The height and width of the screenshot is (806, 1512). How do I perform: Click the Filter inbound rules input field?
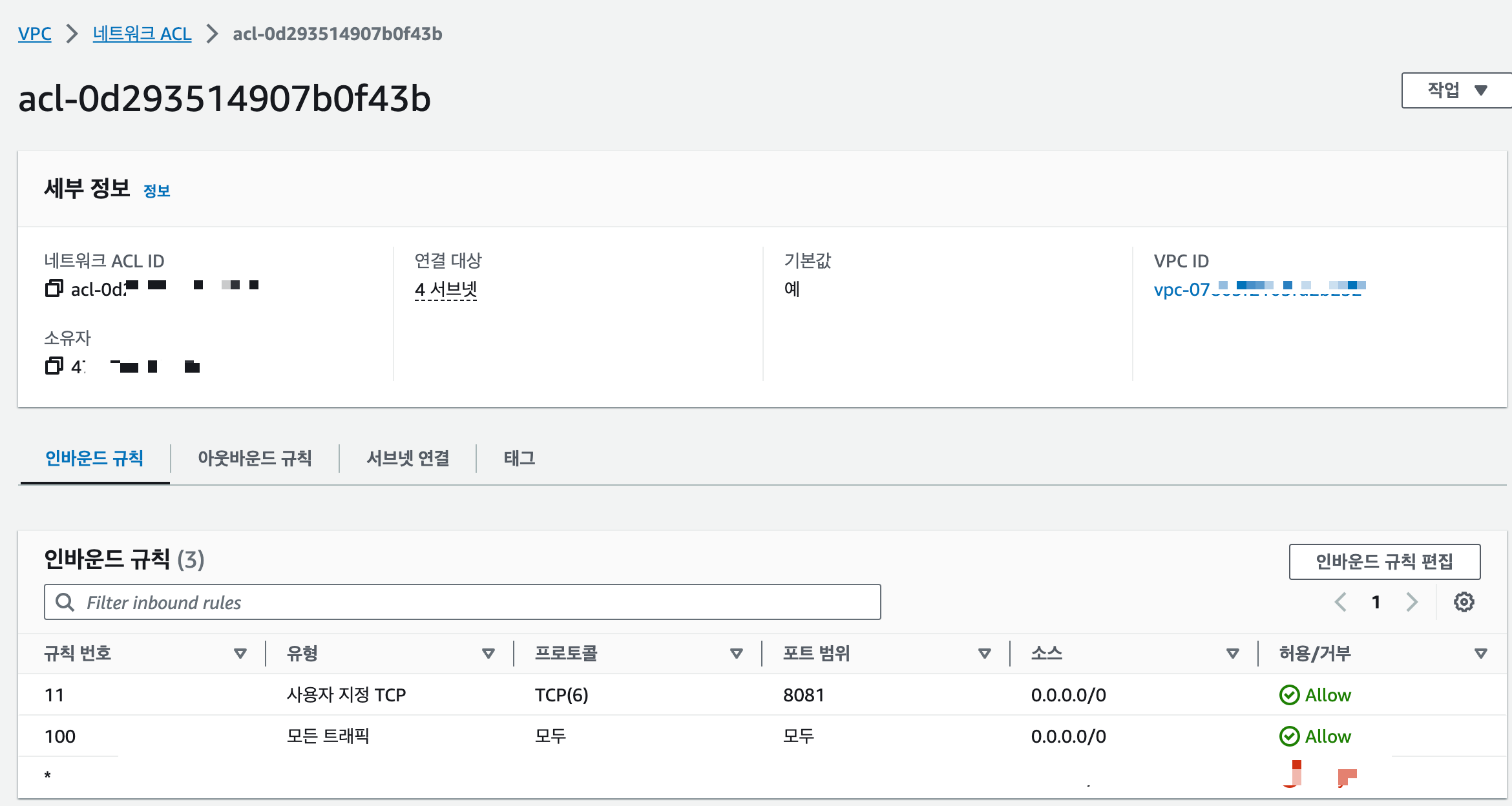pyautogui.click(x=452, y=602)
